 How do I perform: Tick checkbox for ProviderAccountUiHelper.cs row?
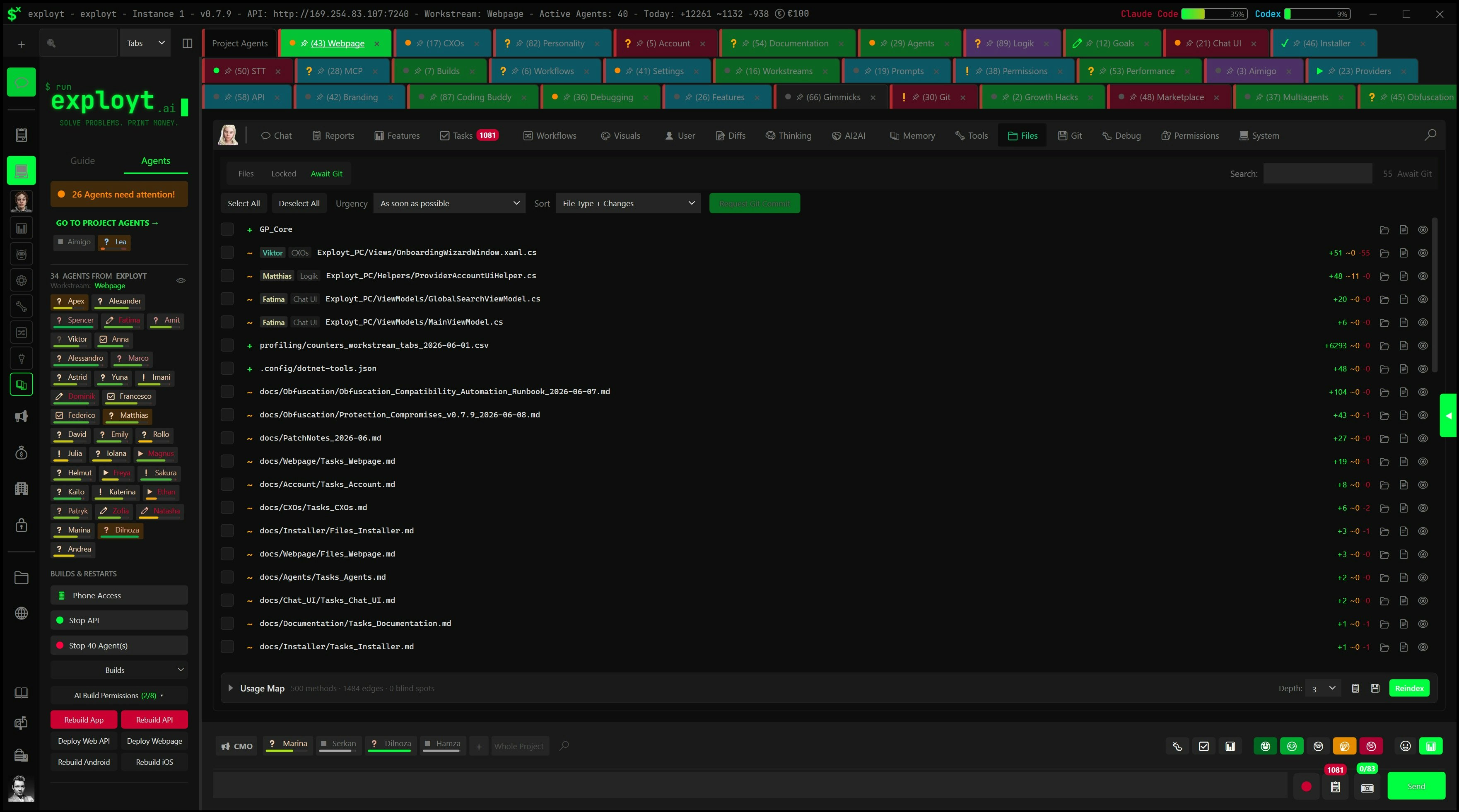[x=227, y=276]
